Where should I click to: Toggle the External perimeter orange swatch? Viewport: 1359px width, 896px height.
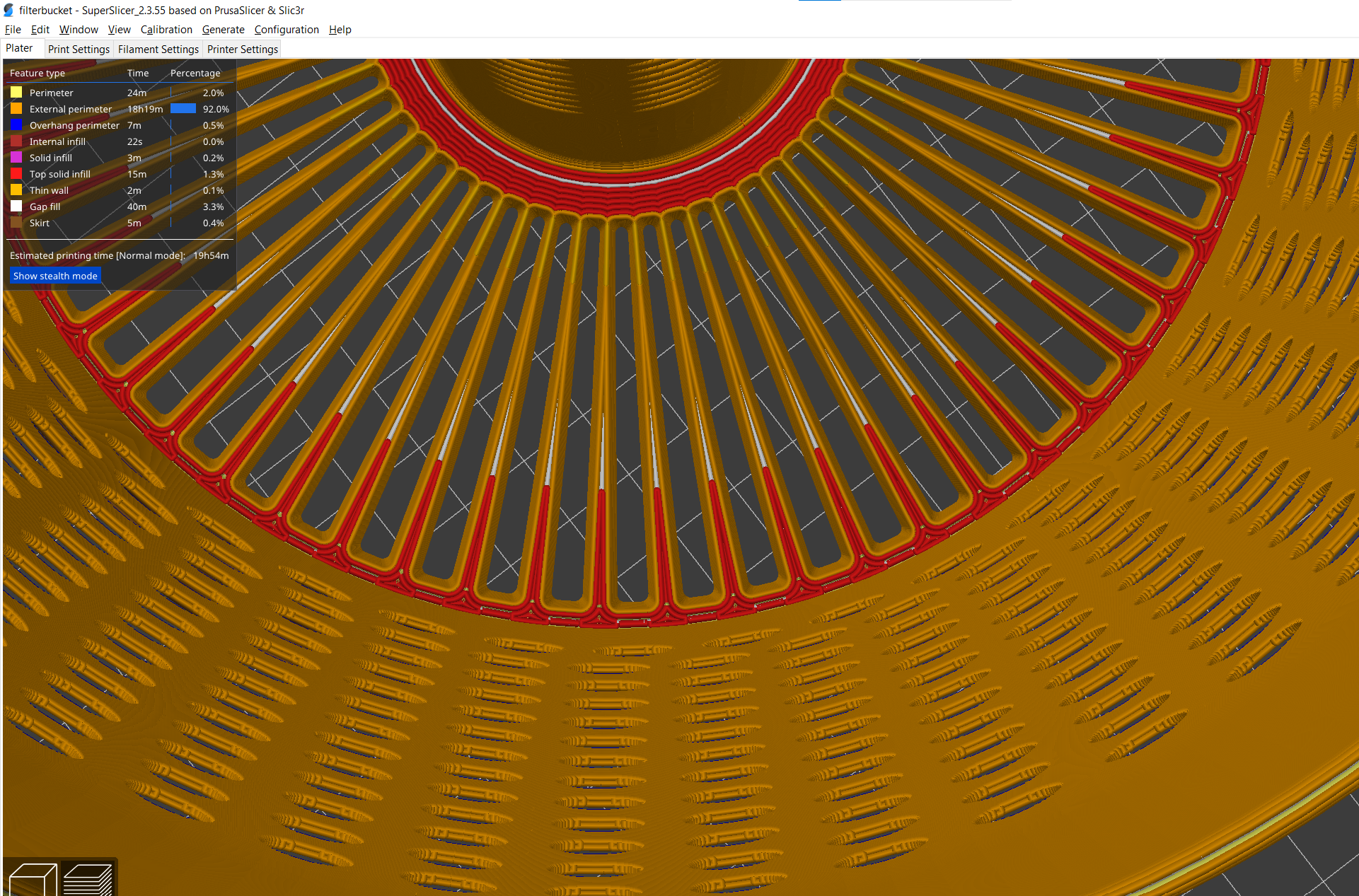click(16, 109)
